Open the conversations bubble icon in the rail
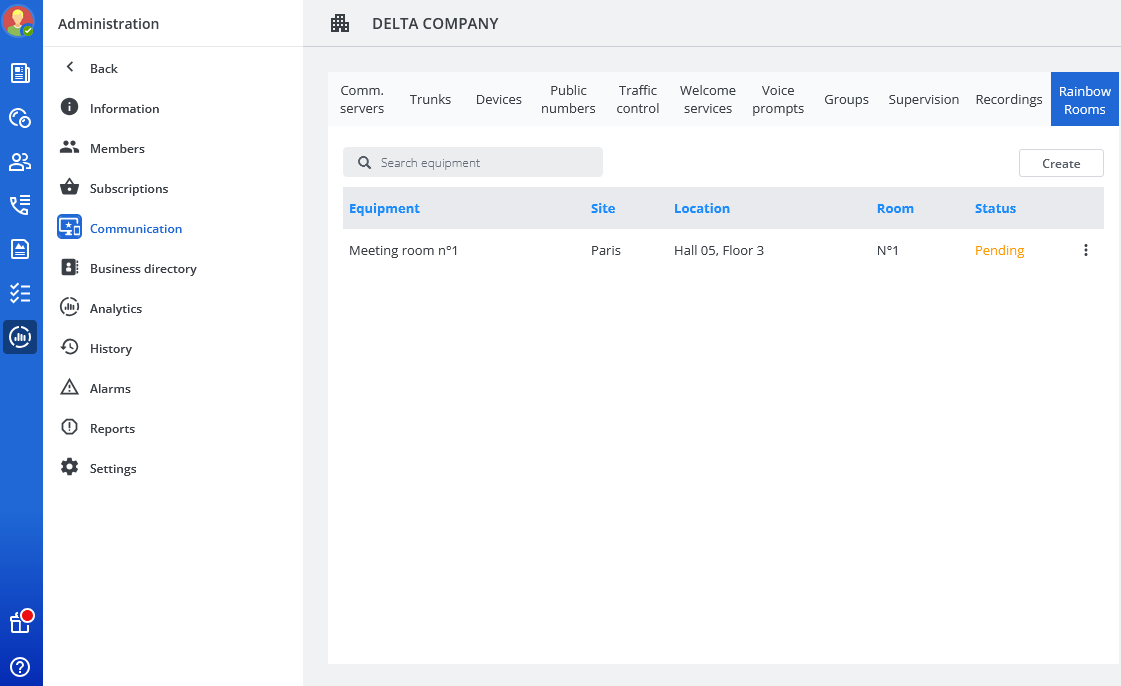The width and height of the screenshot is (1121, 686). click(x=20, y=118)
